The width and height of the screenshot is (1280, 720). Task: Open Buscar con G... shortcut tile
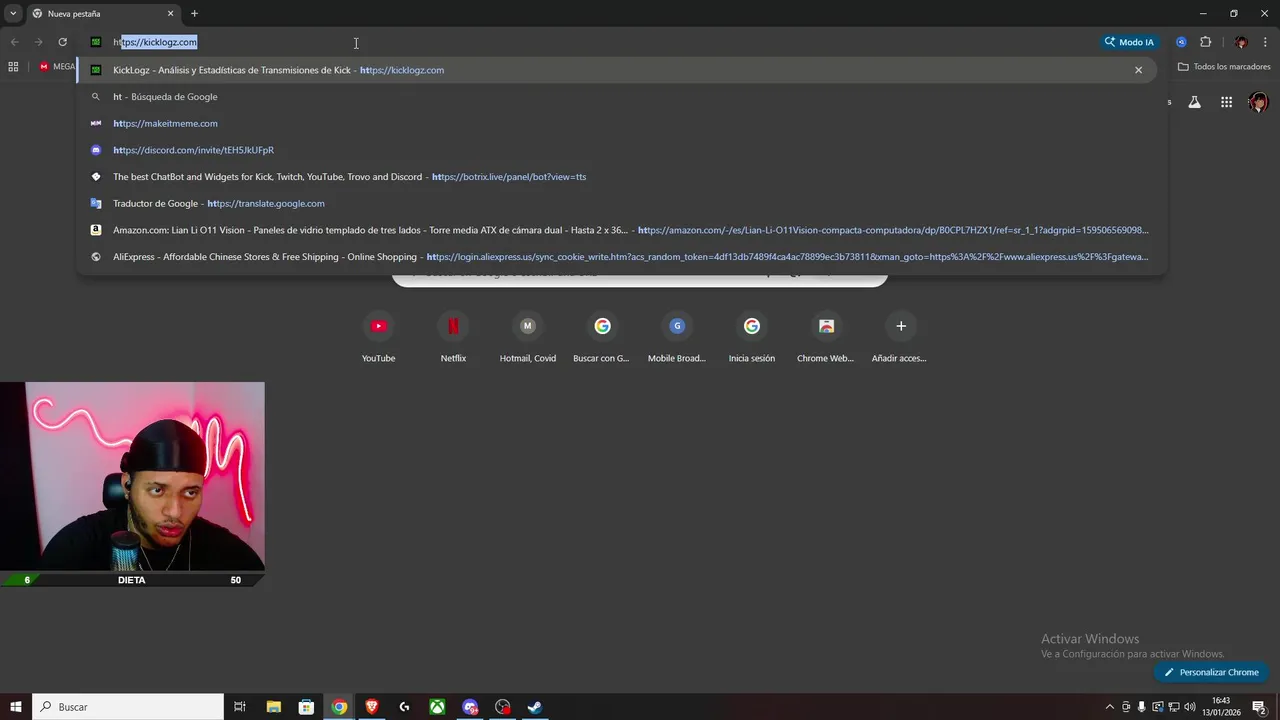[x=602, y=337]
